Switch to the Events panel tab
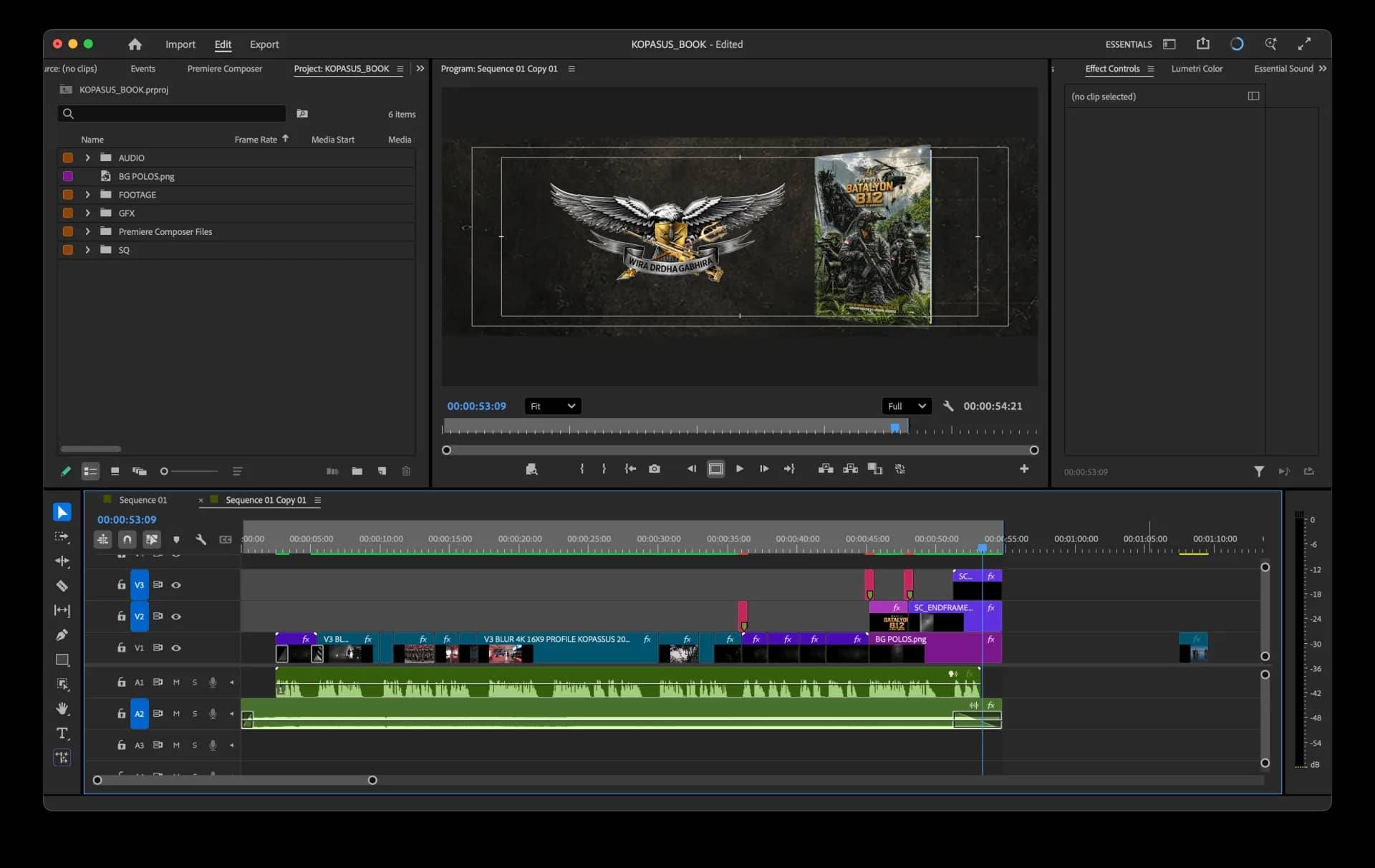The height and width of the screenshot is (868, 1375). (143, 69)
